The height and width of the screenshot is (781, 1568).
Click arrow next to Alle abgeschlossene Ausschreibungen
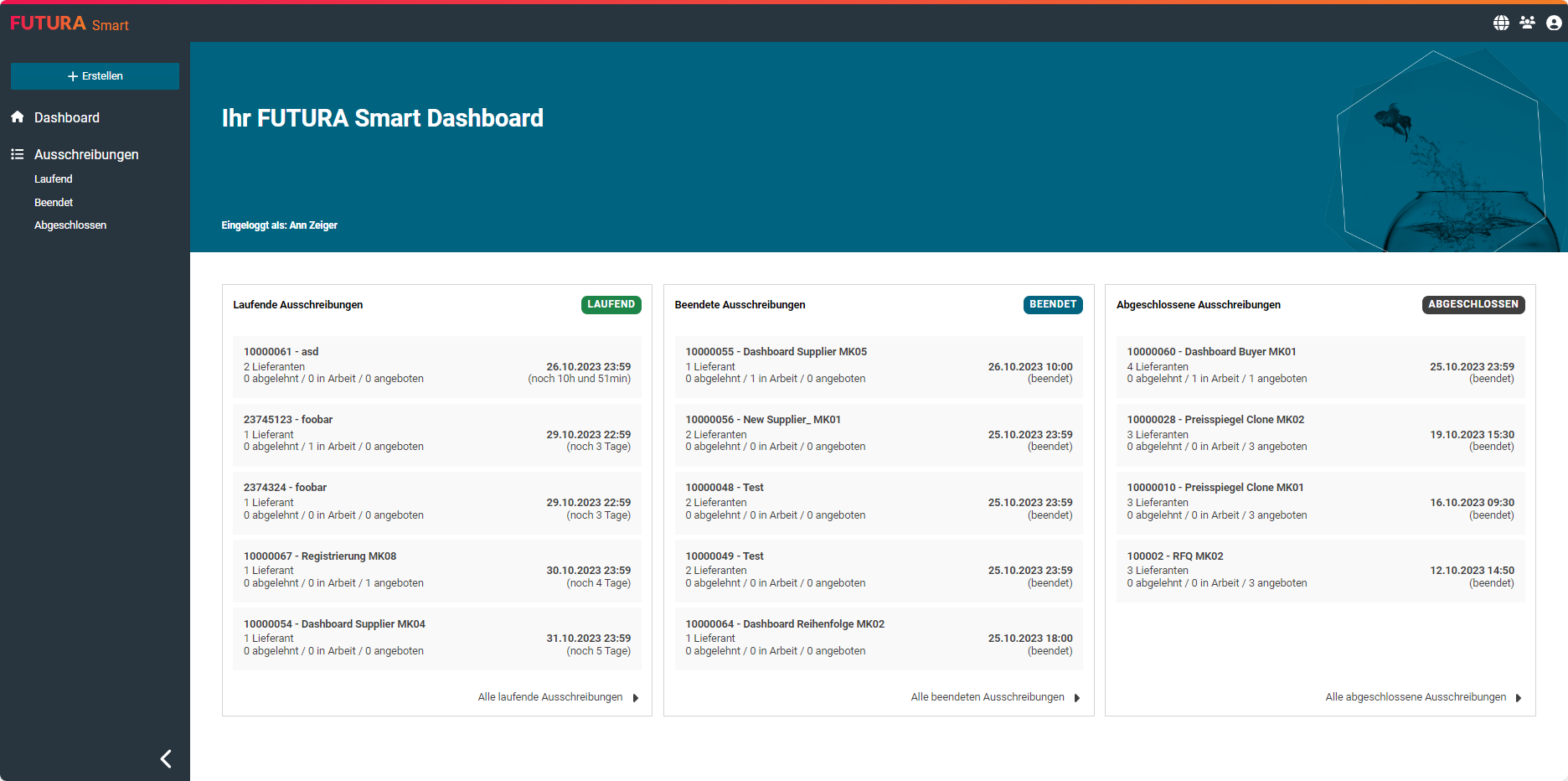(1519, 698)
